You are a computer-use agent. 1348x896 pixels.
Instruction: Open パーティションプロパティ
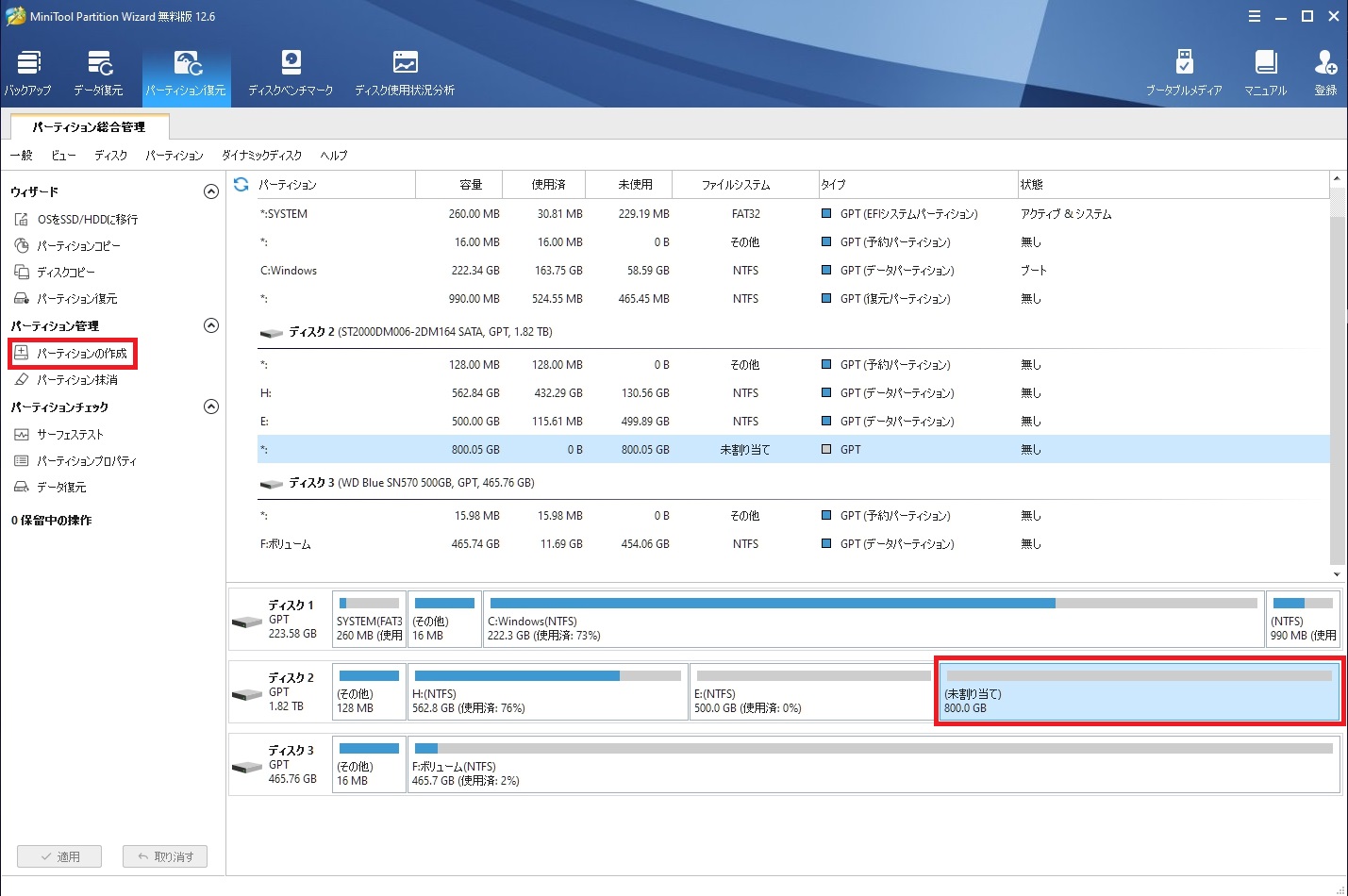point(75,460)
